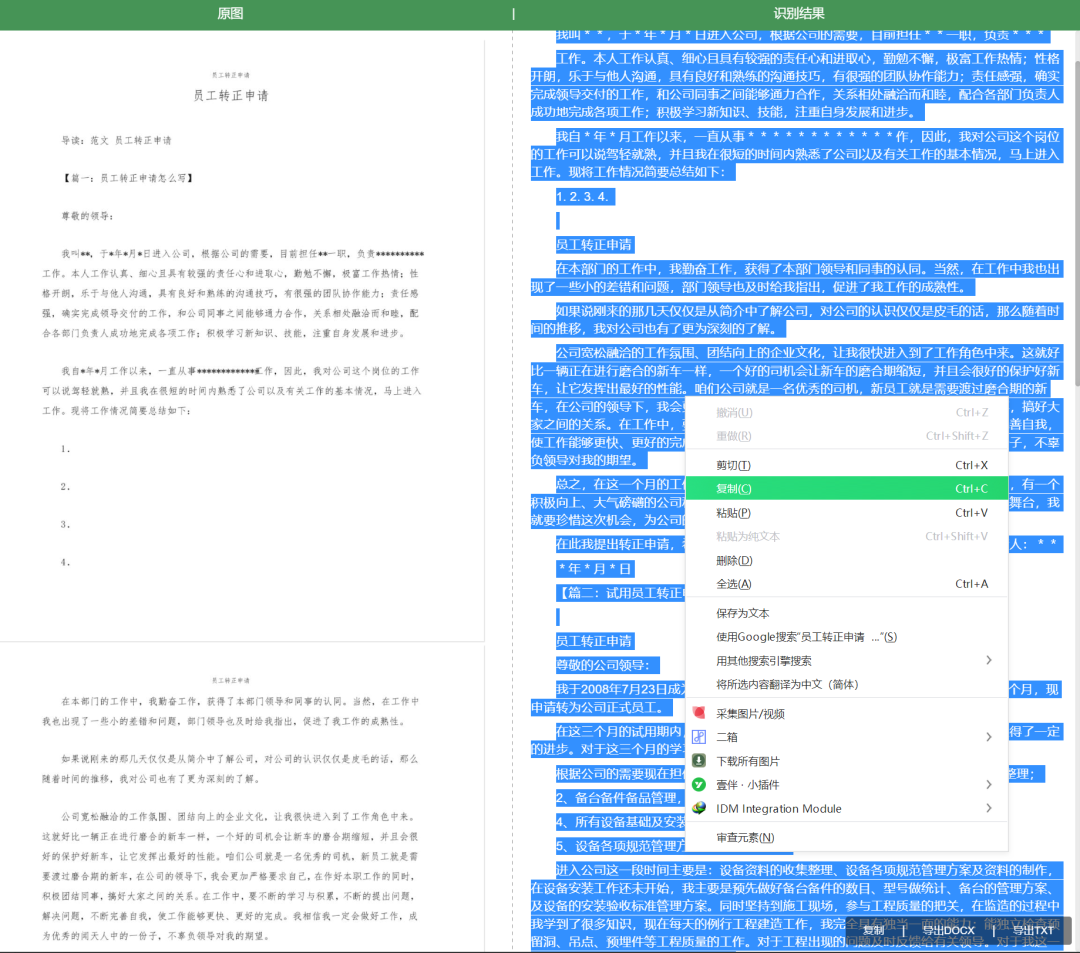Viewport: 1080px width, 953px height.
Task: Click the greyed 重做(R) entry
Action: 847,436
